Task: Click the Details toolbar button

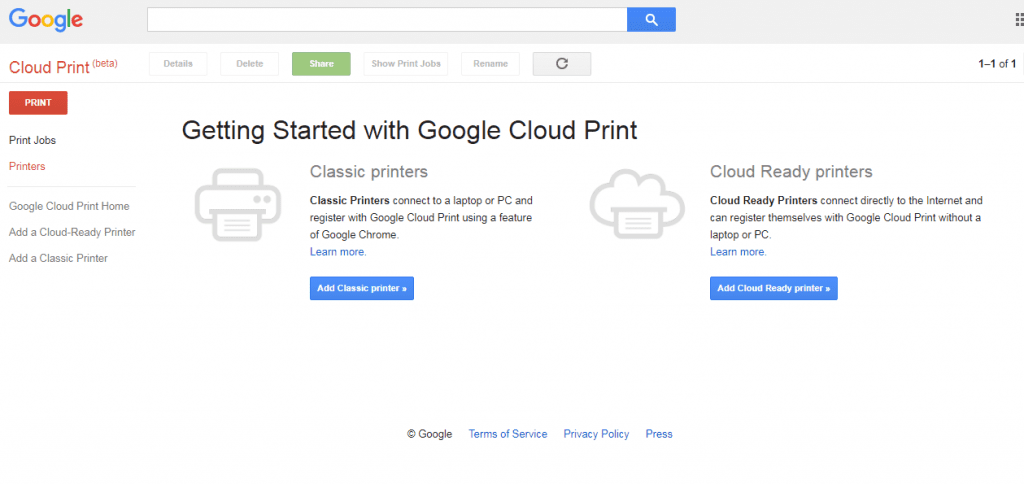Action: (x=178, y=64)
